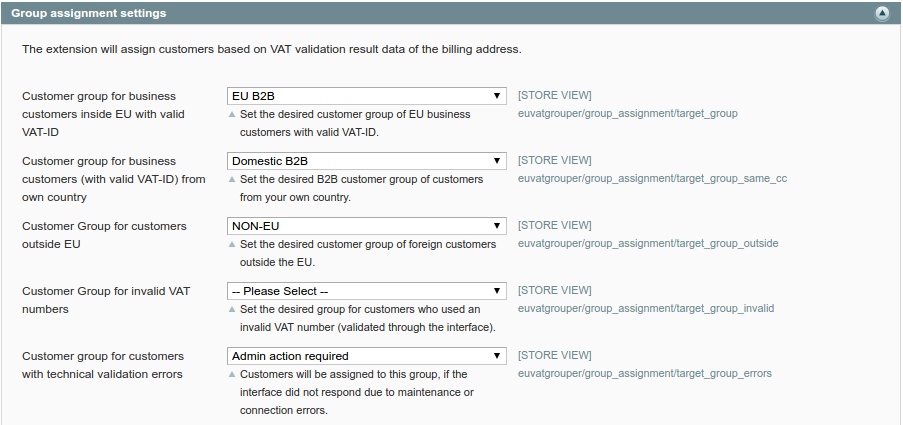Open the NON-EU customer group dropdown
The height and width of the screenshot is (425, 903).
367,226
